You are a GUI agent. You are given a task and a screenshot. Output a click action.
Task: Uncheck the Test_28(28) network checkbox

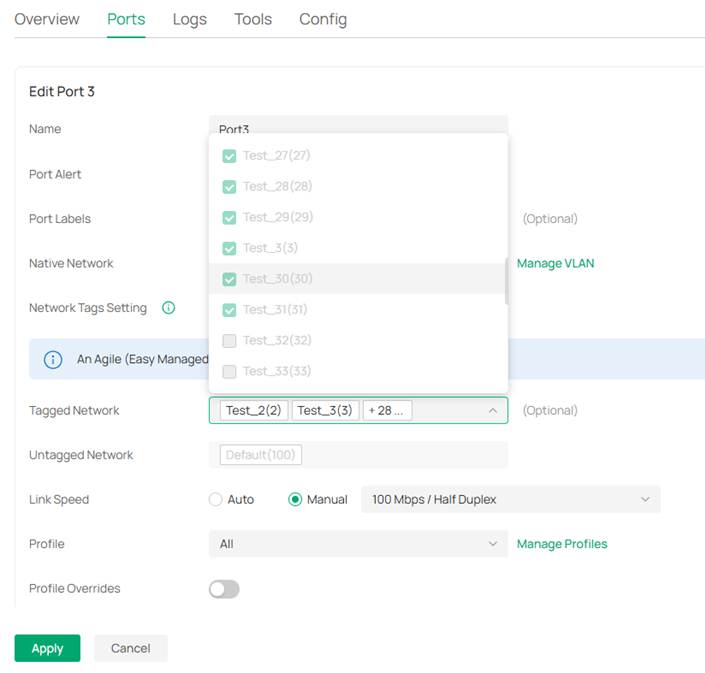pyautogui.click(x=229, y=187)
